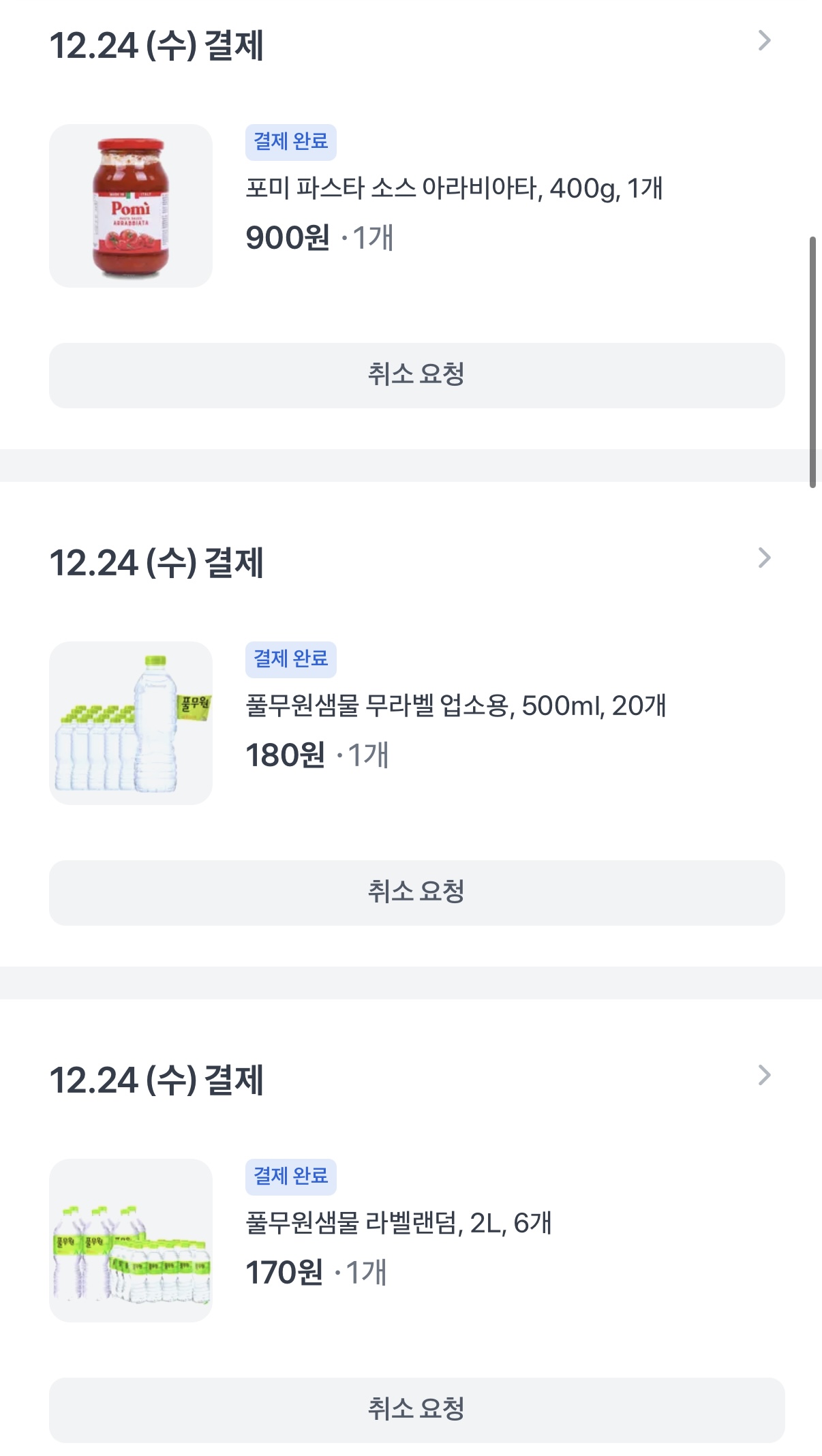
Task: Tap 결제 완료 badge on pasta sauce order
Action: tap(291, 142)
